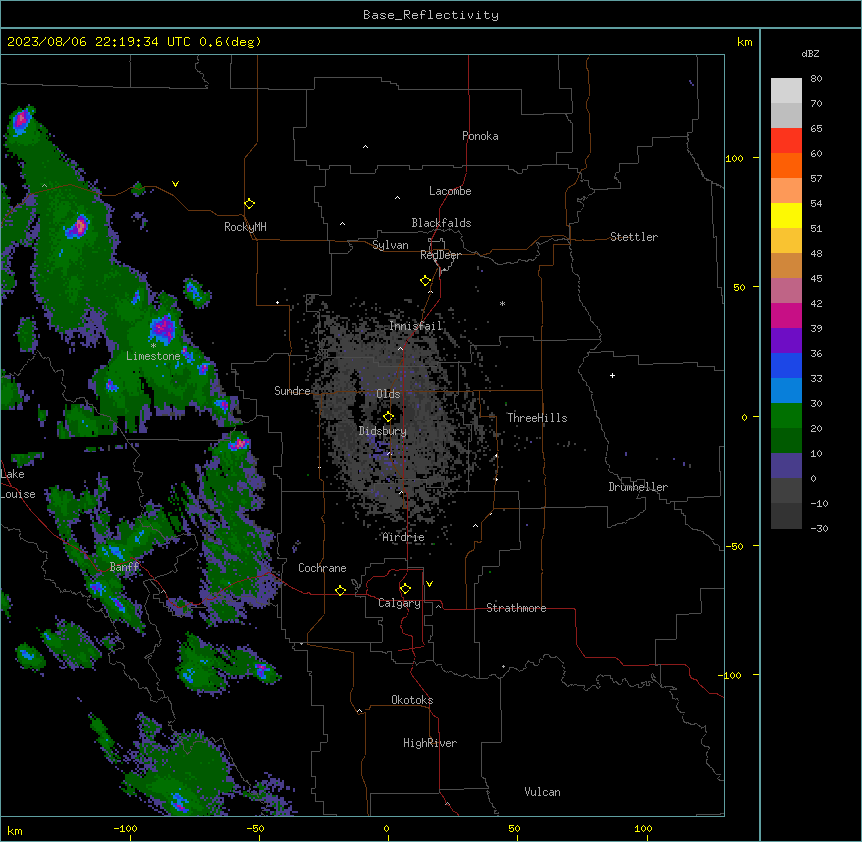Select the yellow diamond marker between Olds and Didsbury
The image size is (862, 842).
[388, 417]
